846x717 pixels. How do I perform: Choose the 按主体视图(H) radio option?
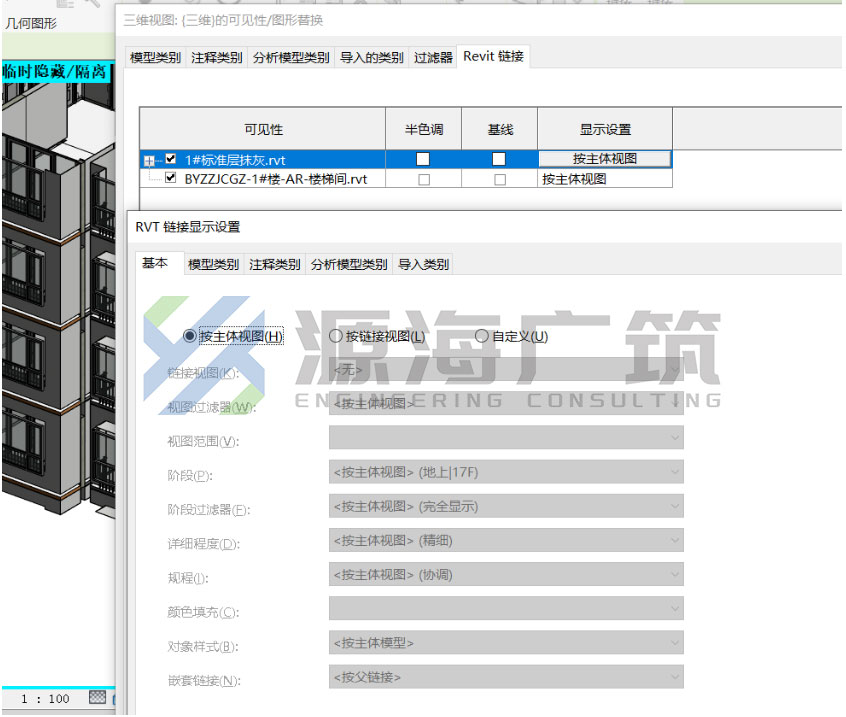pos(189,336)
